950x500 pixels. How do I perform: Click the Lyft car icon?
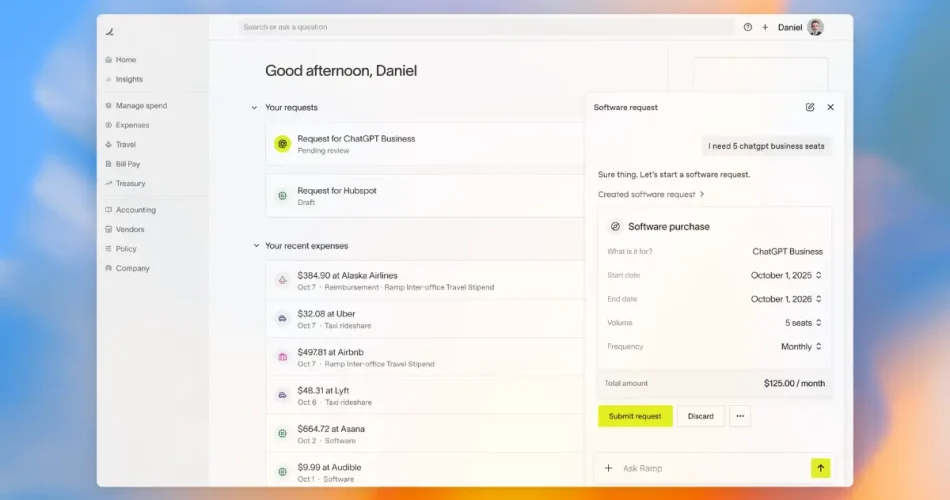[x=282, y=395]
